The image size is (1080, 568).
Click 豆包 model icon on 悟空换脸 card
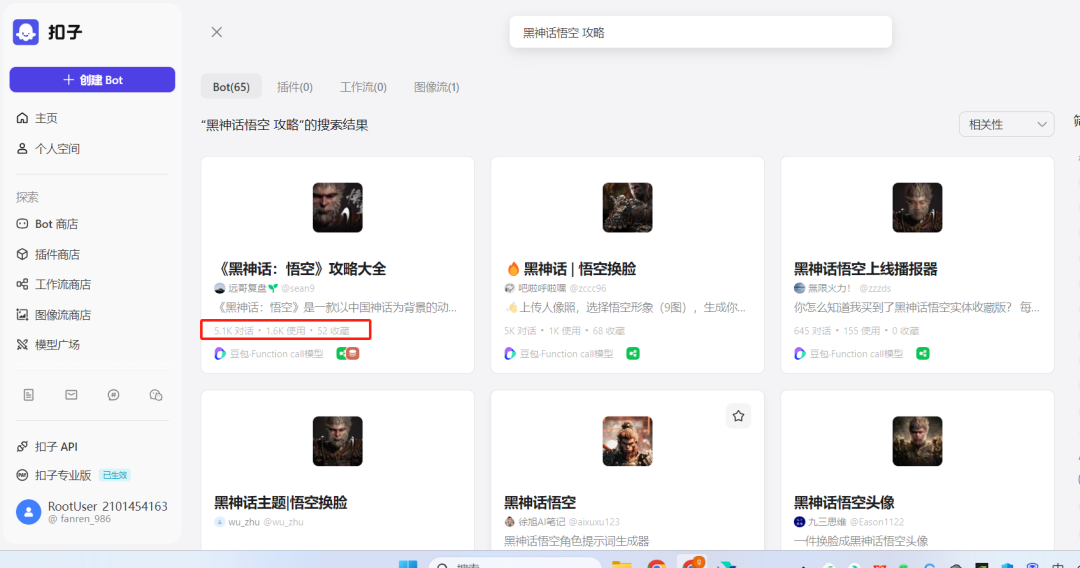510,354
